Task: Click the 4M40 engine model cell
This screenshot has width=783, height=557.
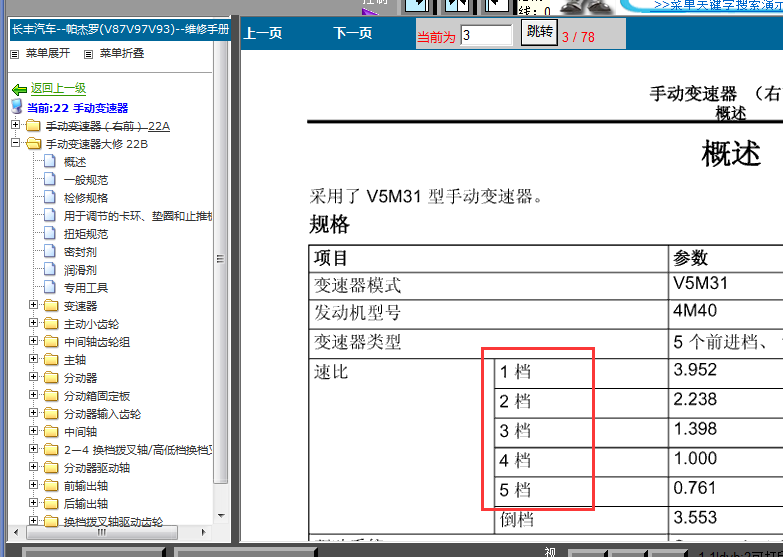Action: click(726, 314)
